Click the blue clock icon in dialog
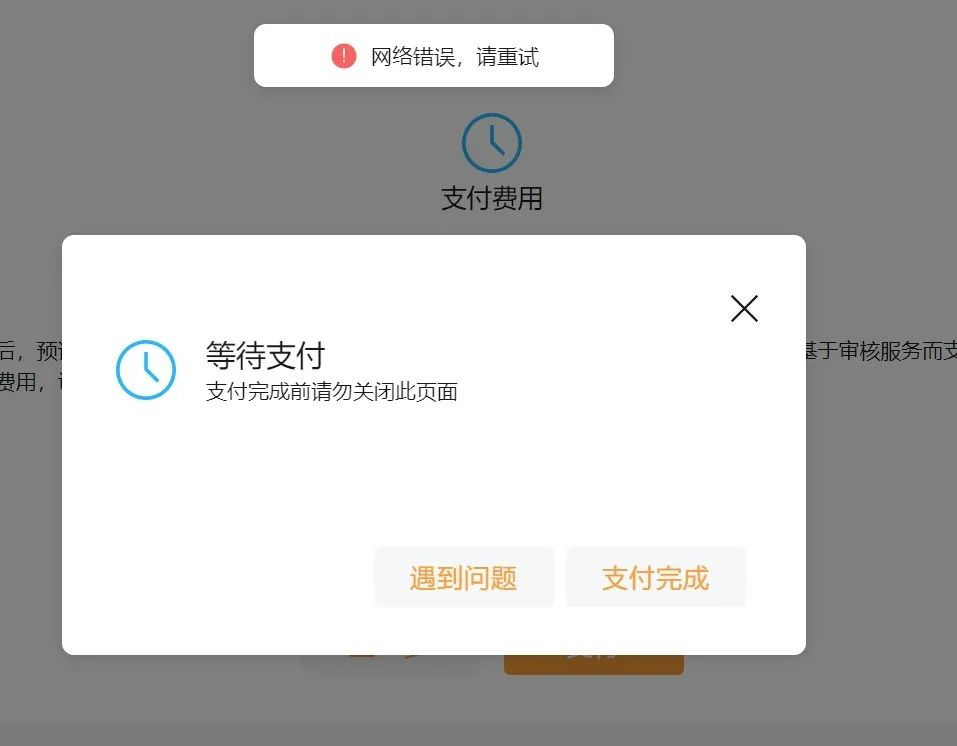This screenshot has width=957, height=746. 146,370
